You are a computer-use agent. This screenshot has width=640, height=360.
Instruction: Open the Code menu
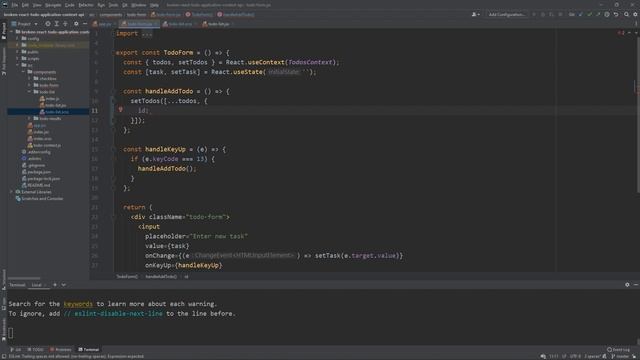[x=70, y=5]
